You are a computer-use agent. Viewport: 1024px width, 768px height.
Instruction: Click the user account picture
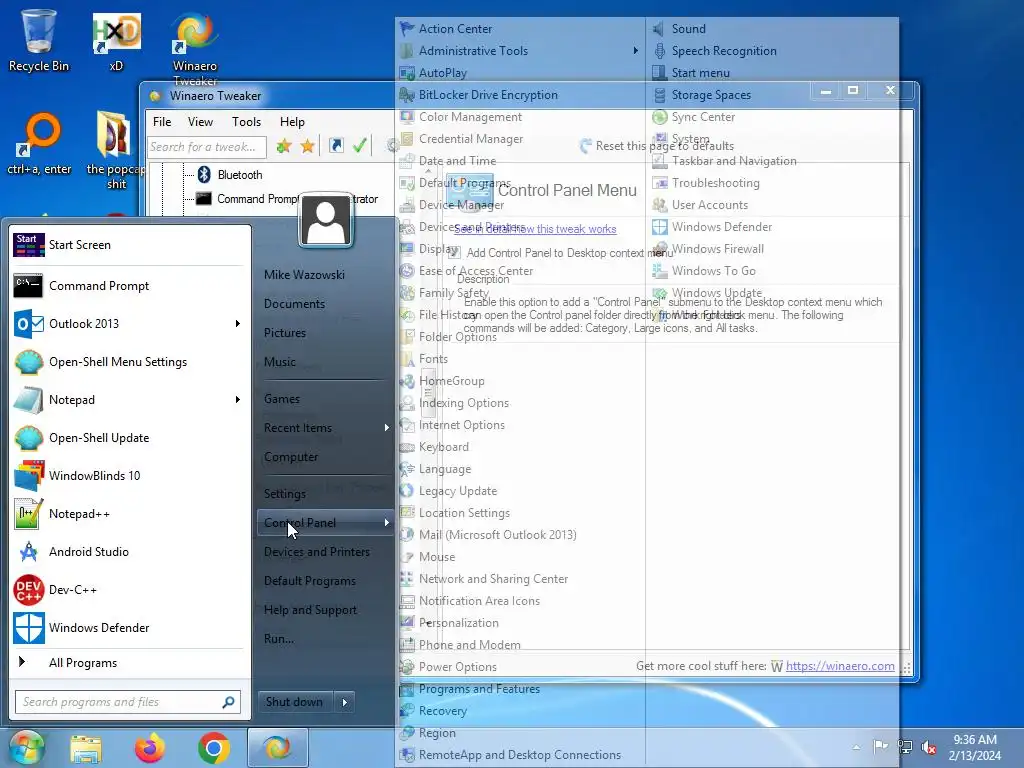point(326,221)
